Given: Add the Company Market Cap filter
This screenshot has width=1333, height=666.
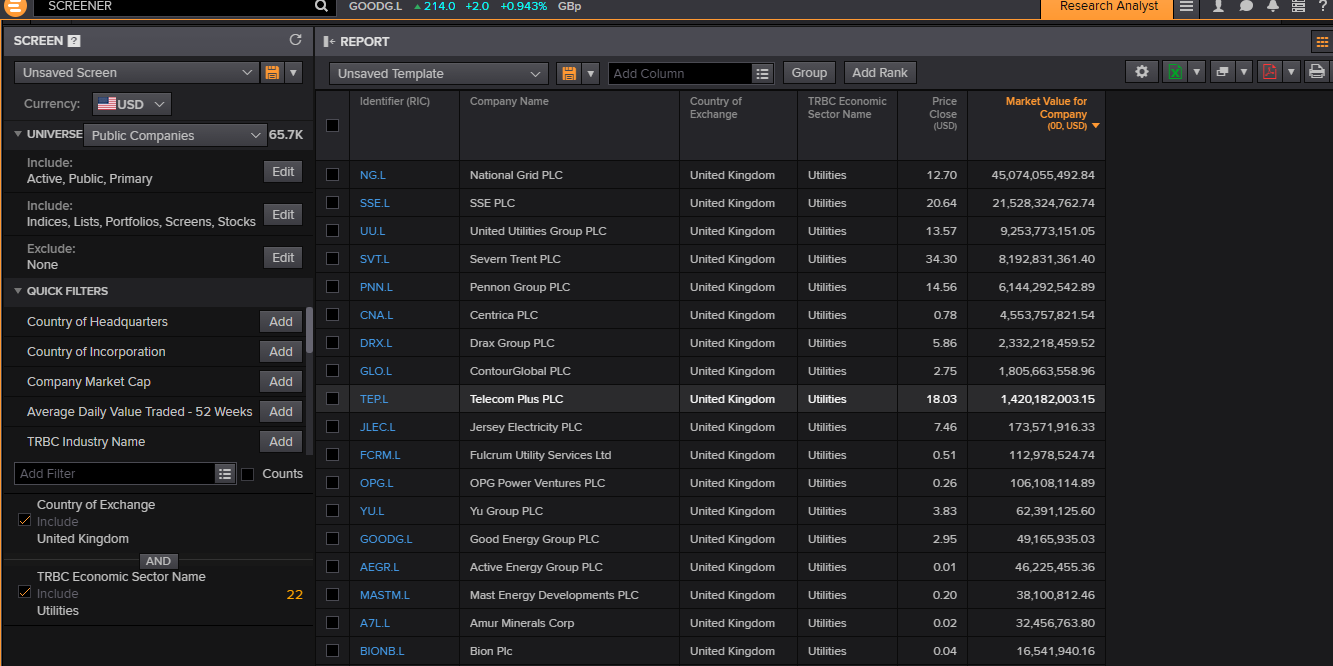Looking at the screenshot, I should coord(281,382).
